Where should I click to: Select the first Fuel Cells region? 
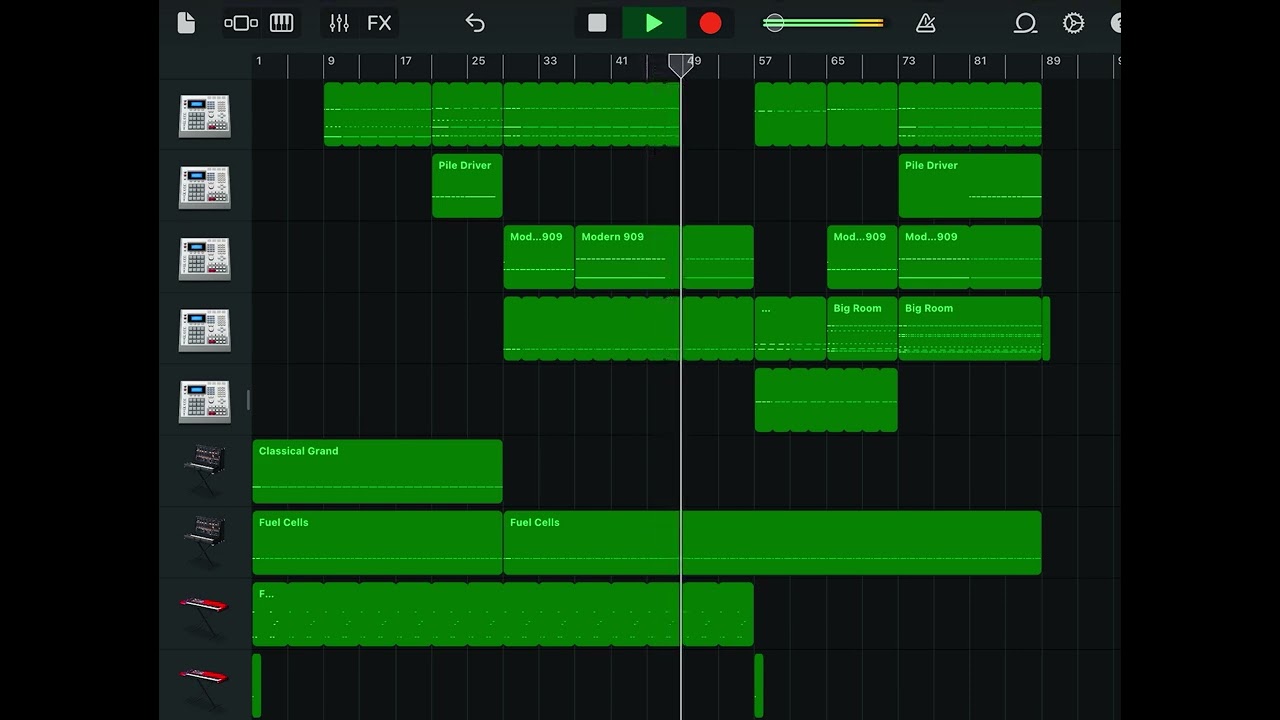[377, 543]
